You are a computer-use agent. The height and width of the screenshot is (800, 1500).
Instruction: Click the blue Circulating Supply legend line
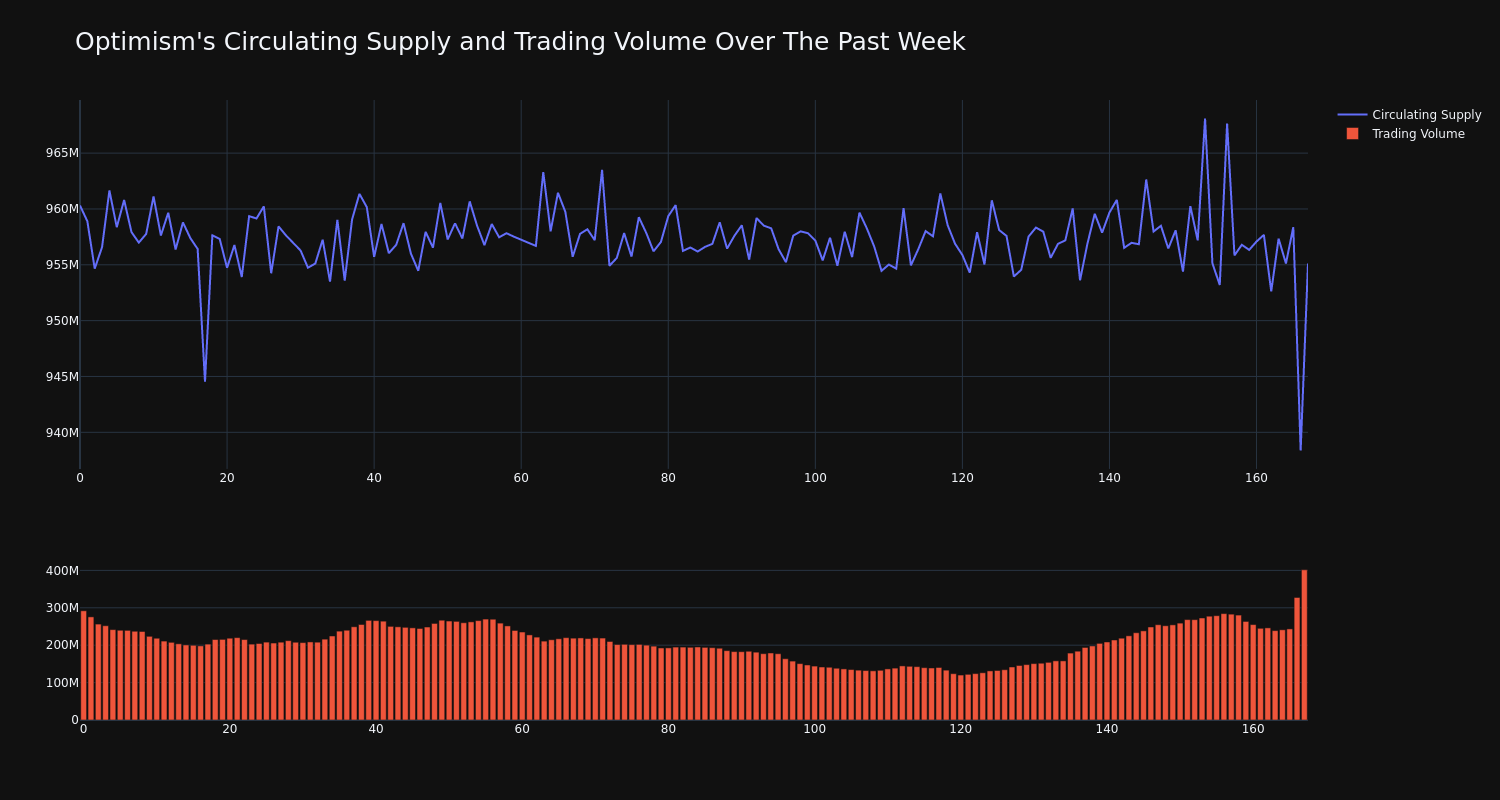(x=1352, y=115)
